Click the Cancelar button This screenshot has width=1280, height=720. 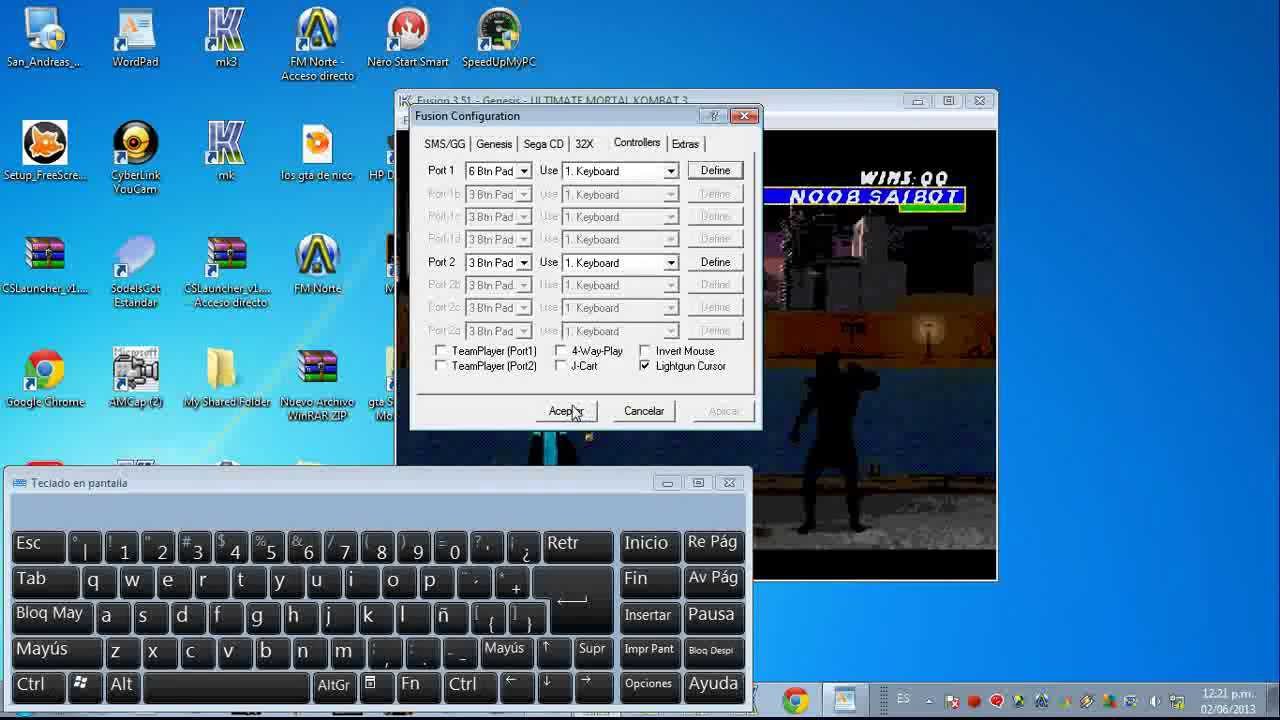click(x=644, y=411)
